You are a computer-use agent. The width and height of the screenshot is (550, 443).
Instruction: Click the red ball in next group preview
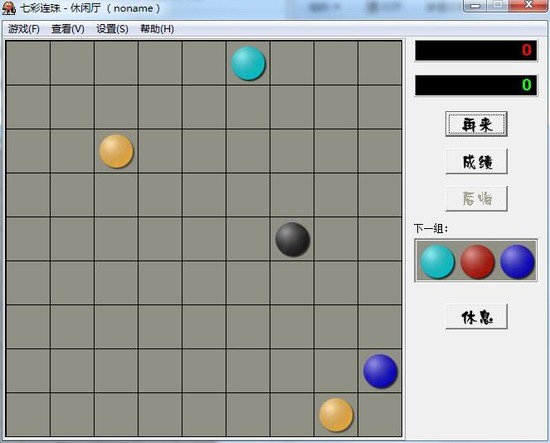tap(477, 262)
